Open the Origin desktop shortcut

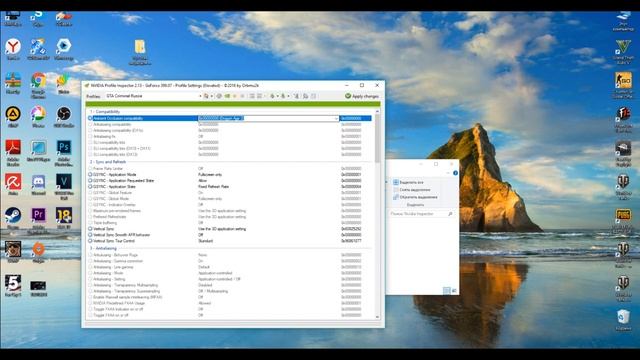point(38,252)
